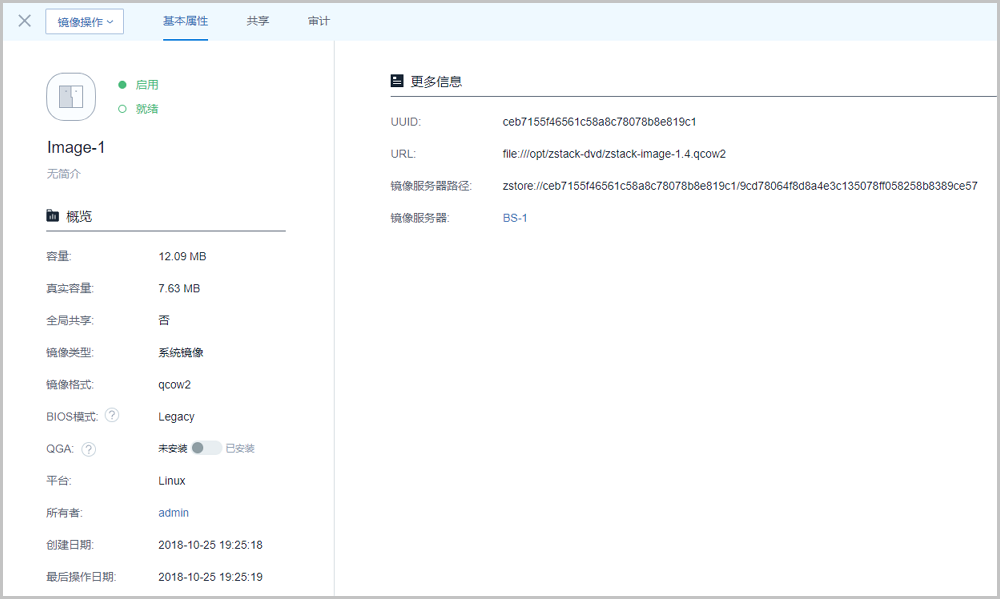Open the 镜像操作 dropdown menu
Viewport: 1000px width, 599px height.
(x=84, y=22)
